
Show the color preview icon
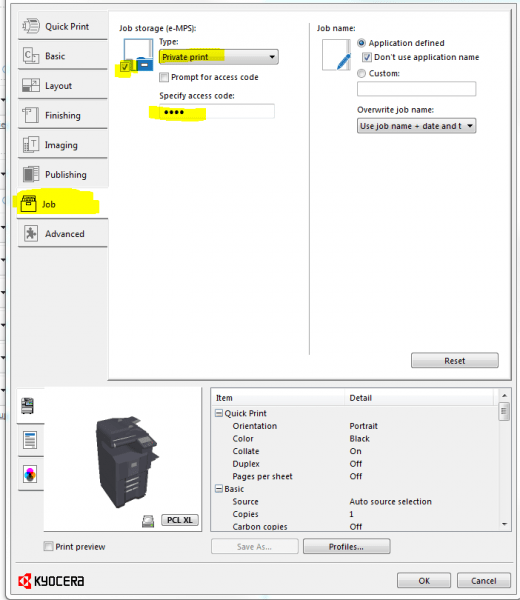pos(30,474)
